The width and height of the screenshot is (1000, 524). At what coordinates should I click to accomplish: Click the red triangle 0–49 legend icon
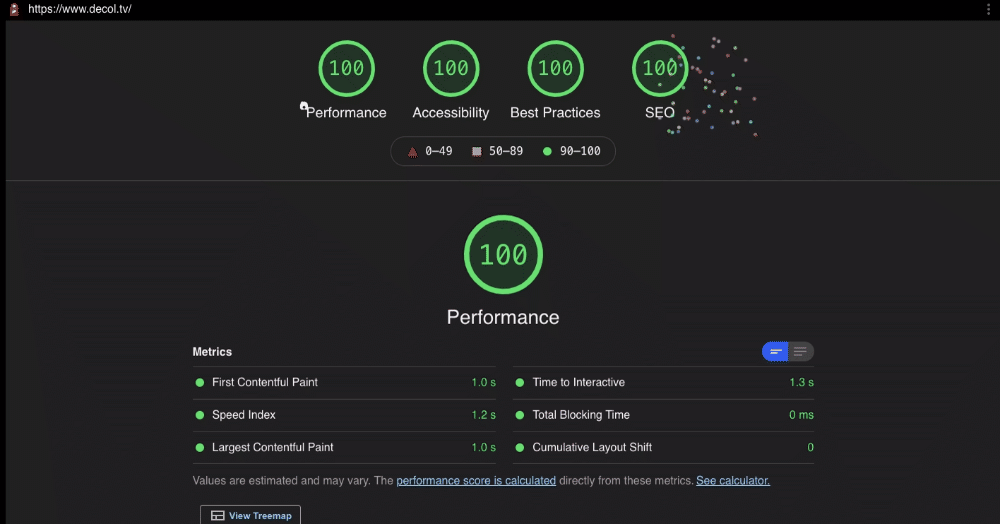coord(412,152)
